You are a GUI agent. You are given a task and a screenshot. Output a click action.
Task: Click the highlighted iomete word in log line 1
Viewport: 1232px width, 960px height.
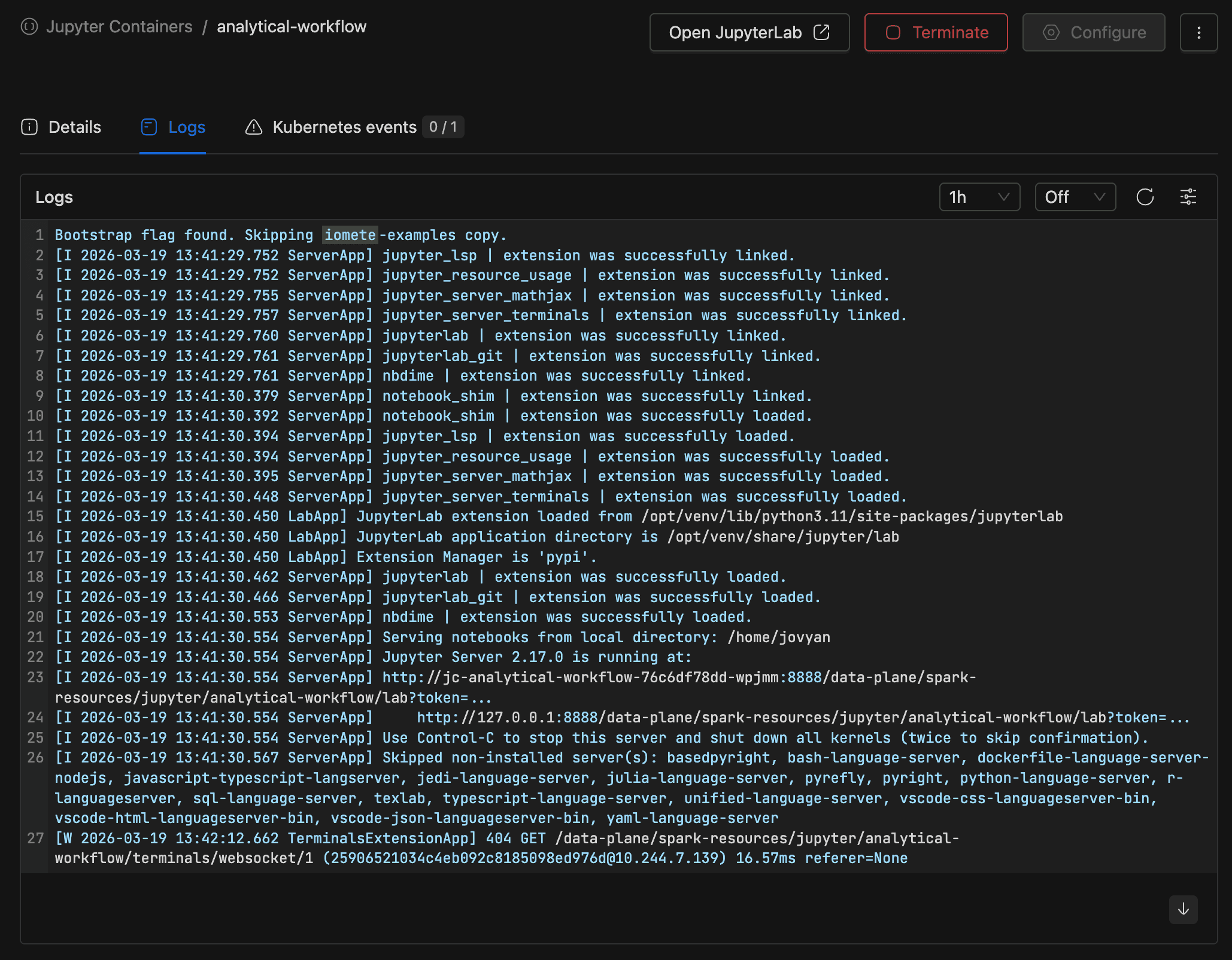[350, 235]
